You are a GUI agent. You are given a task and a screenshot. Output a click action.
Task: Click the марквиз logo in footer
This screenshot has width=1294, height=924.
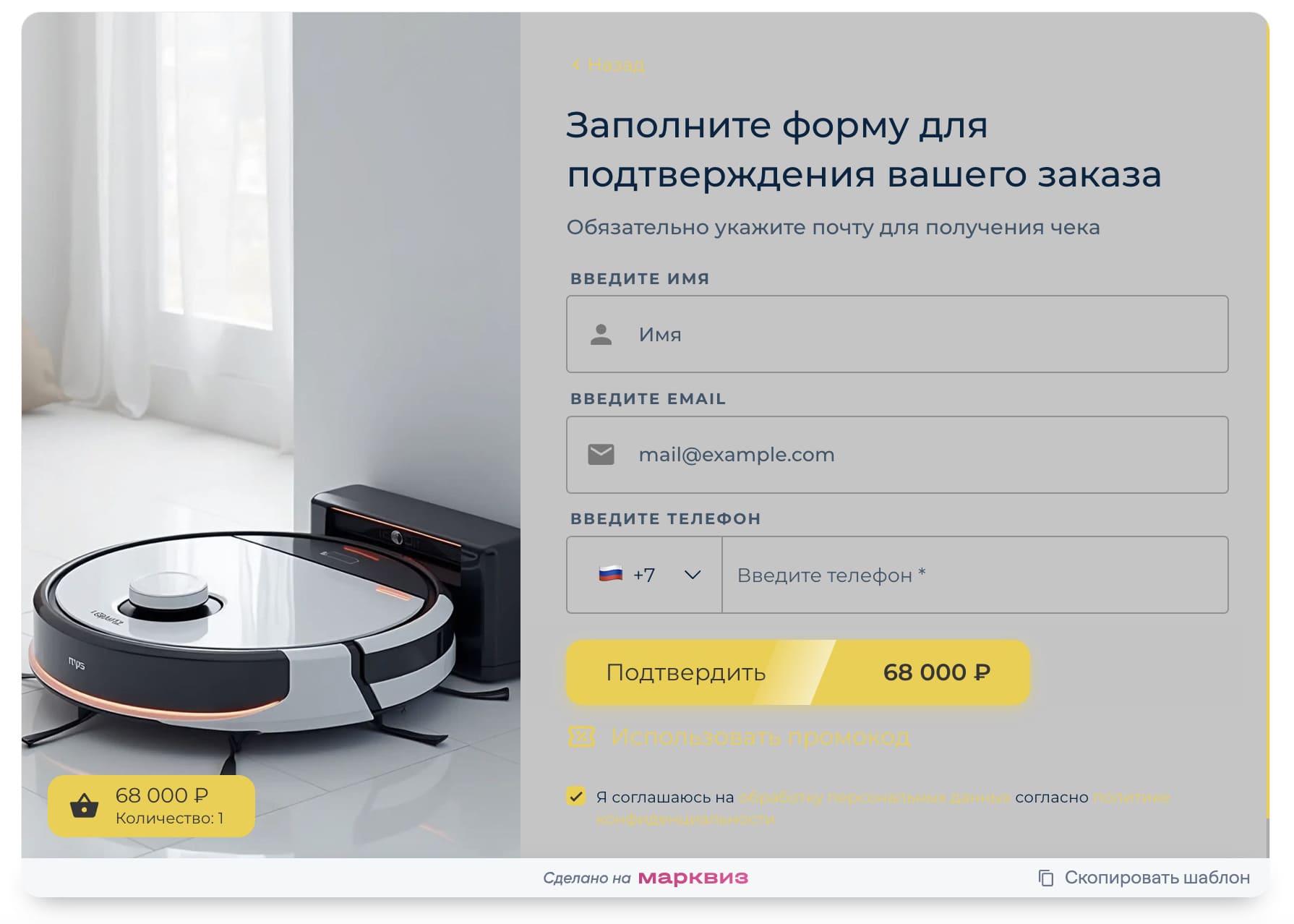693,878
